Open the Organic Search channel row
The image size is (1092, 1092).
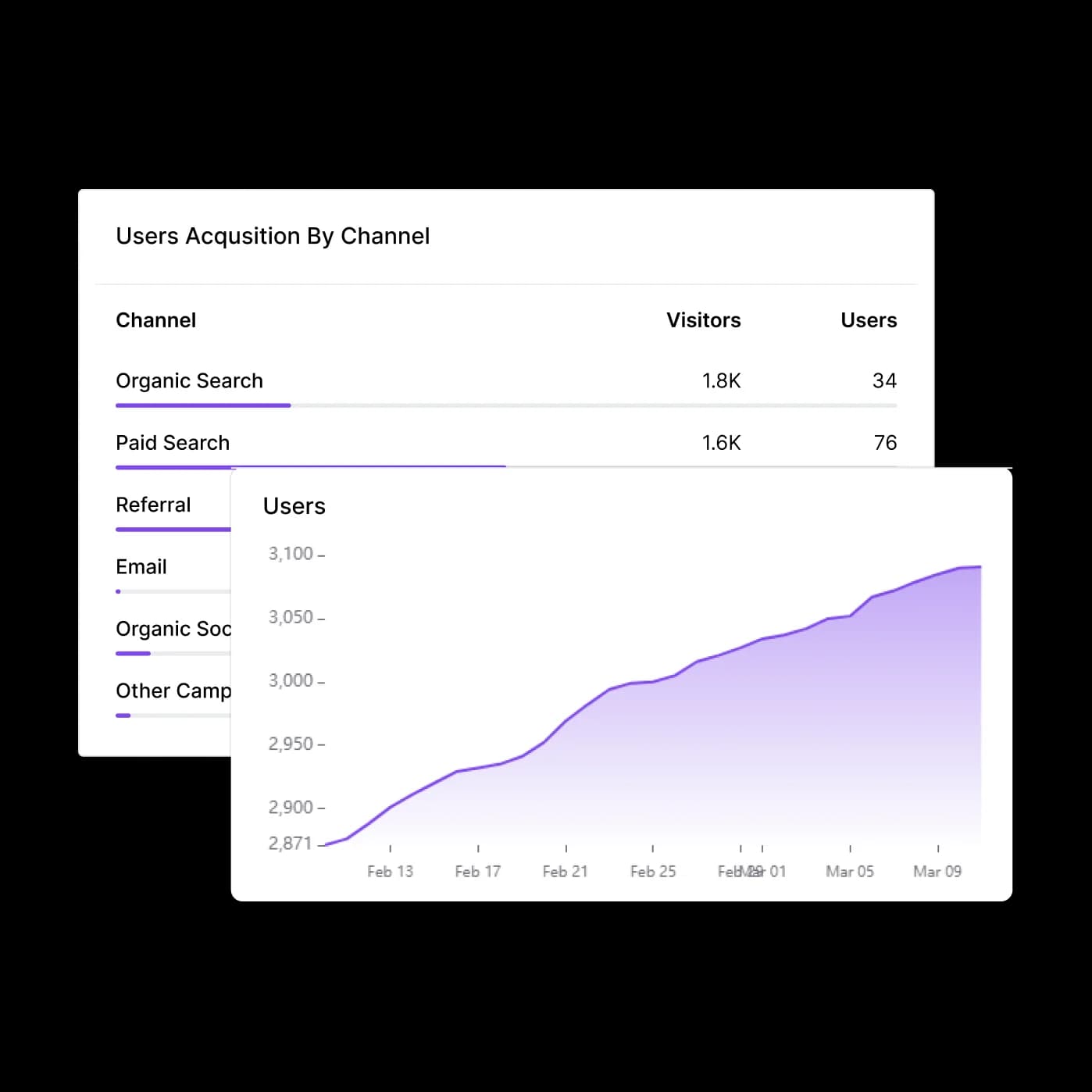[x=189, y=381]
